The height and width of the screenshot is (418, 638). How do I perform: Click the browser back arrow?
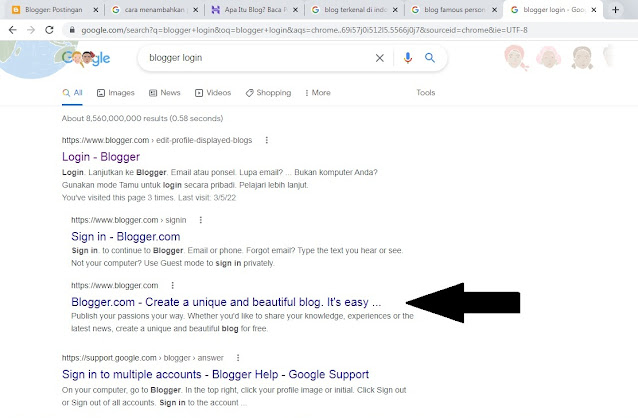click(x=13, y=30)
